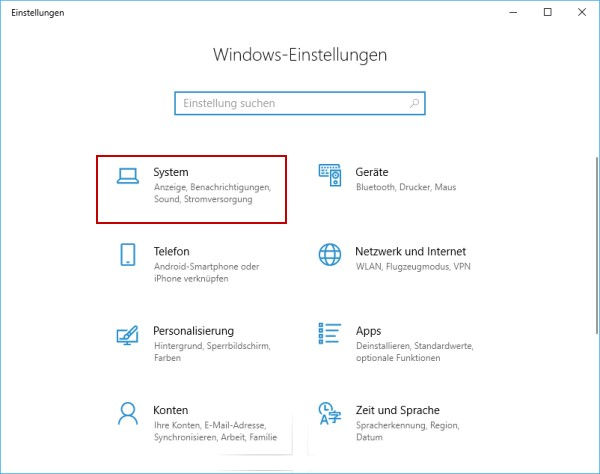Image resolution: width=600 pixels, height=474 pixels.
Task: Open the Zeit und Sprache title
Action: 397,410
